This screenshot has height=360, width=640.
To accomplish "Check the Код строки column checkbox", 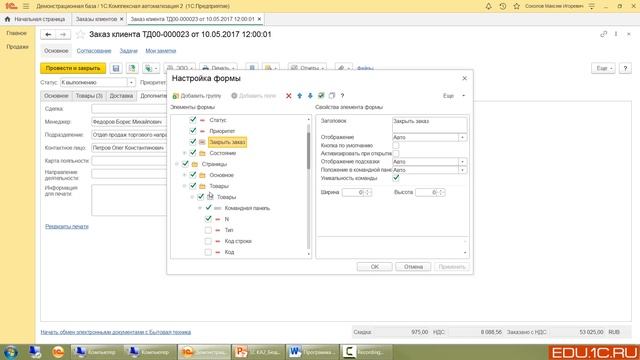I will pos(208,241).
